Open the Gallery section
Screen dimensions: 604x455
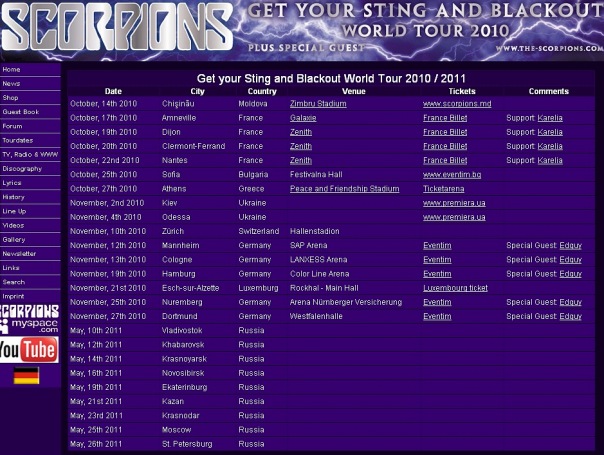[14, 240]
